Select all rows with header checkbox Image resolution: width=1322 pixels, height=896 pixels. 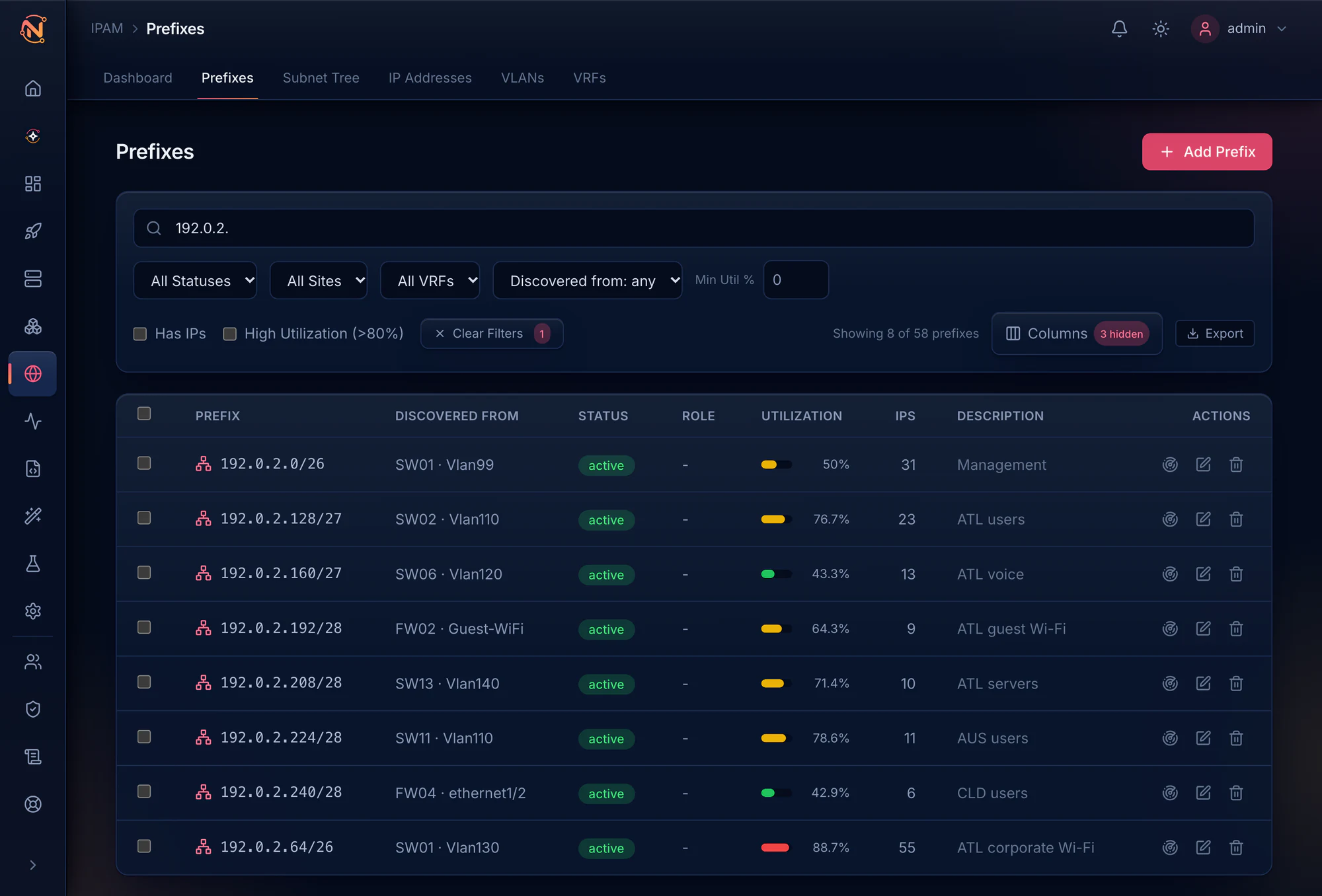[x=144, y=414]
